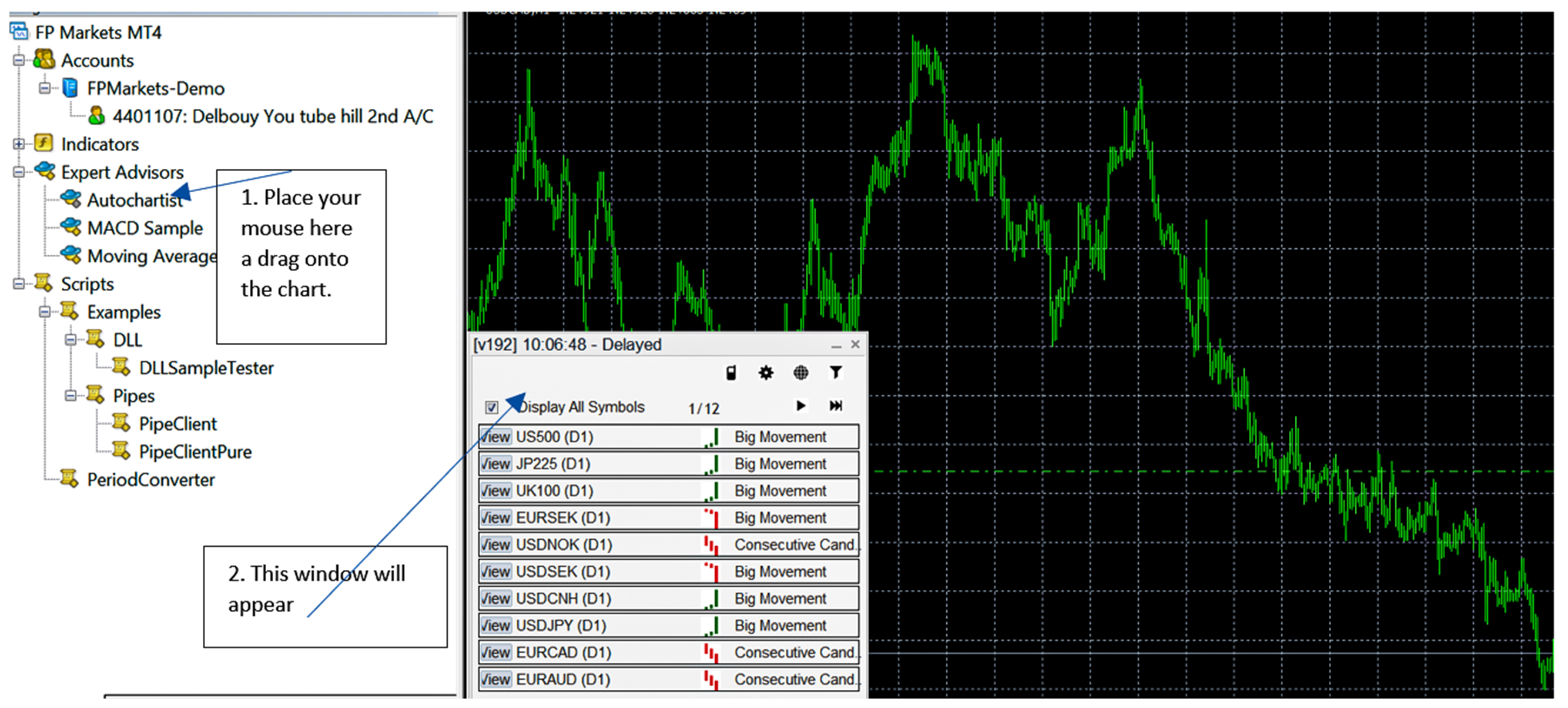Collapse the Scripts tree node
Image resolution: width=1568 pixels, height=708 pixels.
point(19,284)
